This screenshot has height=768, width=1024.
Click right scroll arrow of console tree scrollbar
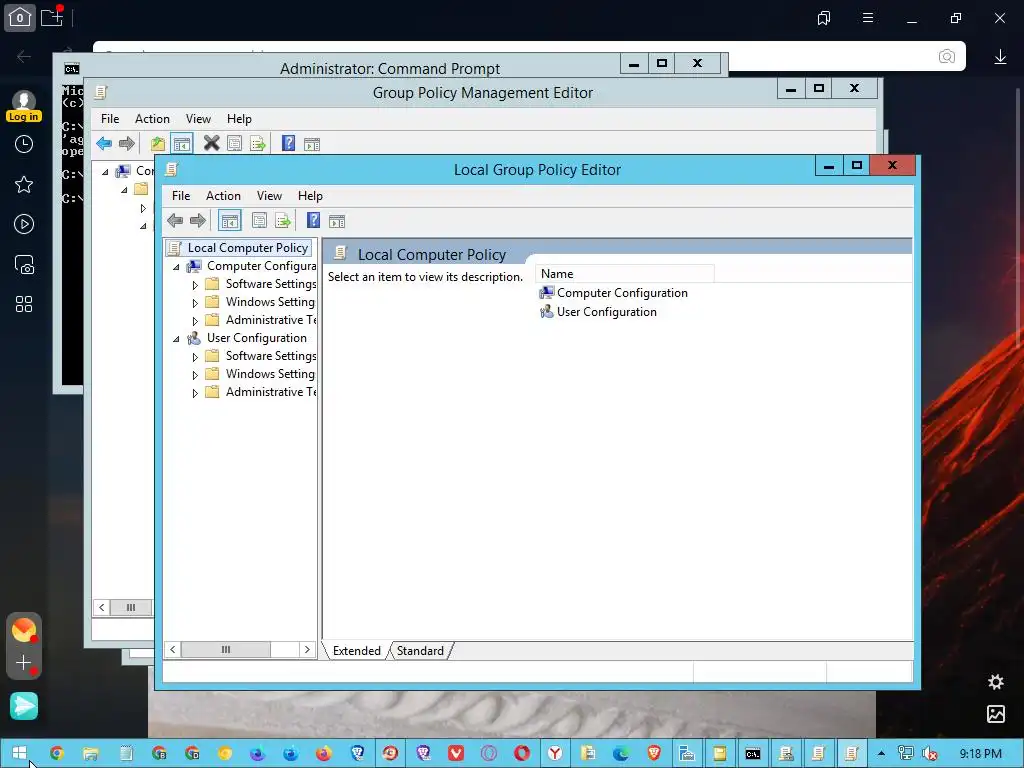(307, 649)
